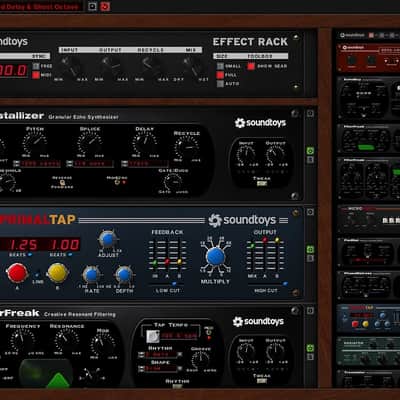This screenshot has width=400, height=400.
Task: Click the FilterFreak Resonance knob
Action: pyautogui.click(x=67, y=341)
